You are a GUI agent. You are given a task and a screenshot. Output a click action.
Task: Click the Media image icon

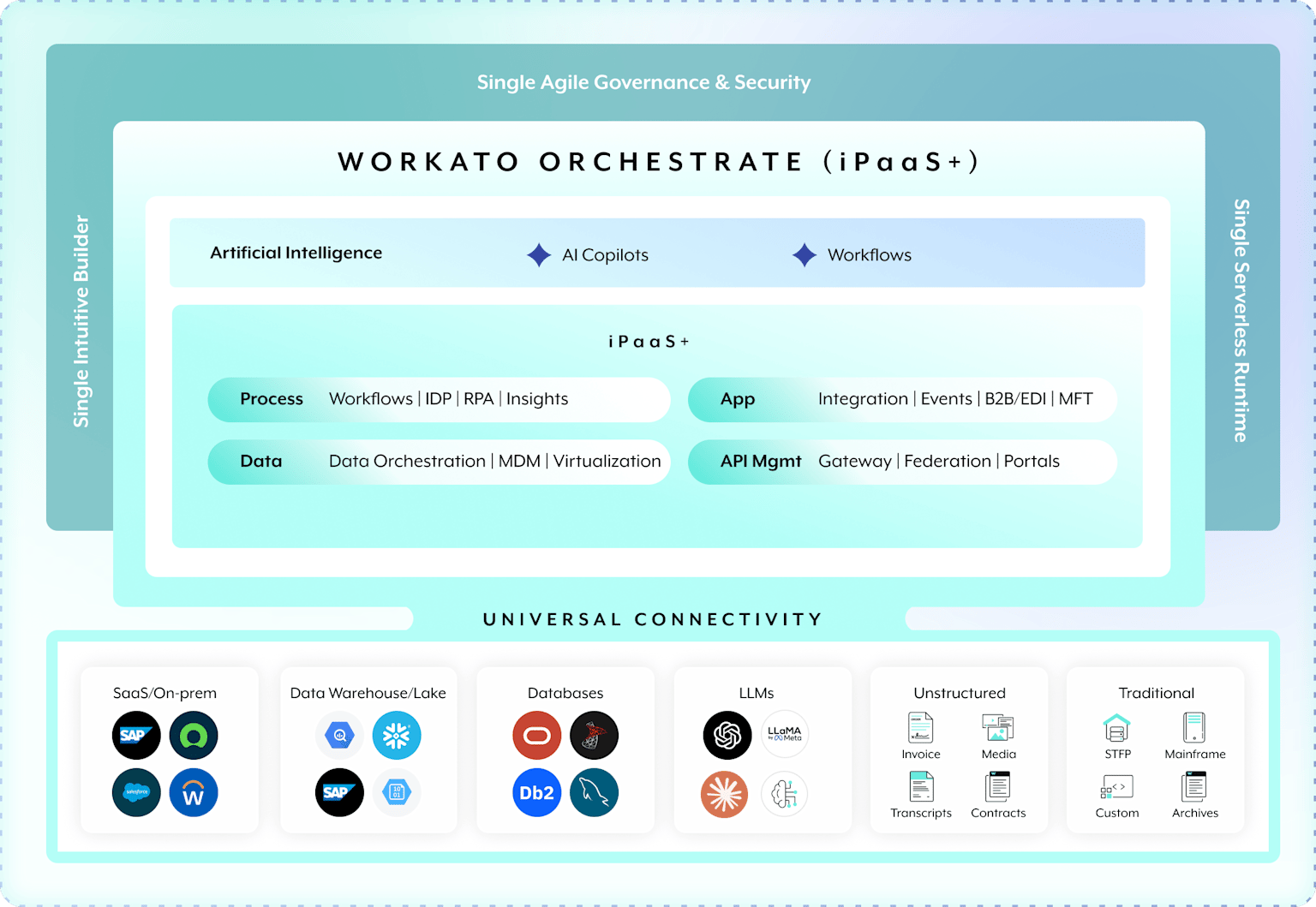coord(998,728)
